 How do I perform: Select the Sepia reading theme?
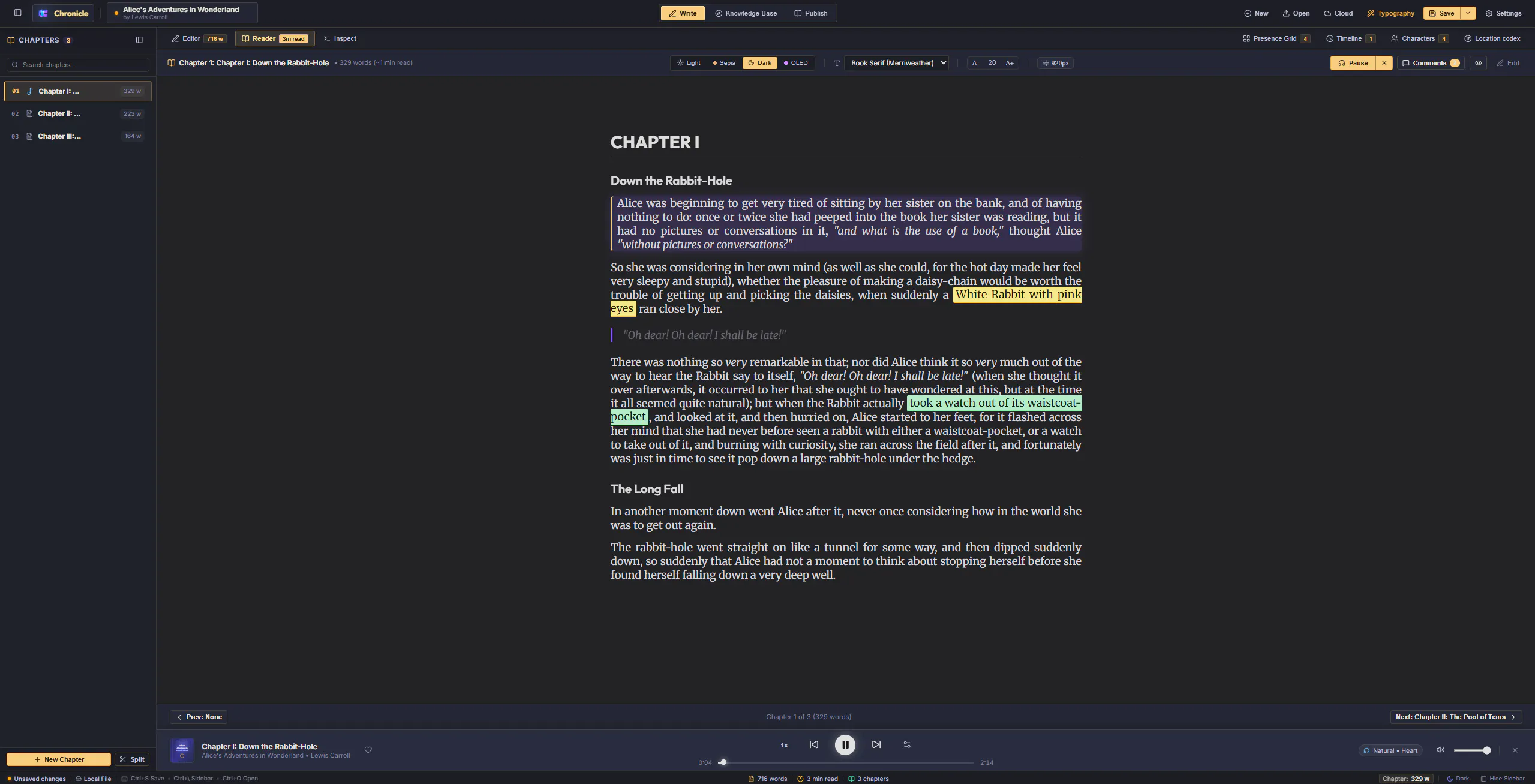point(724,63)
